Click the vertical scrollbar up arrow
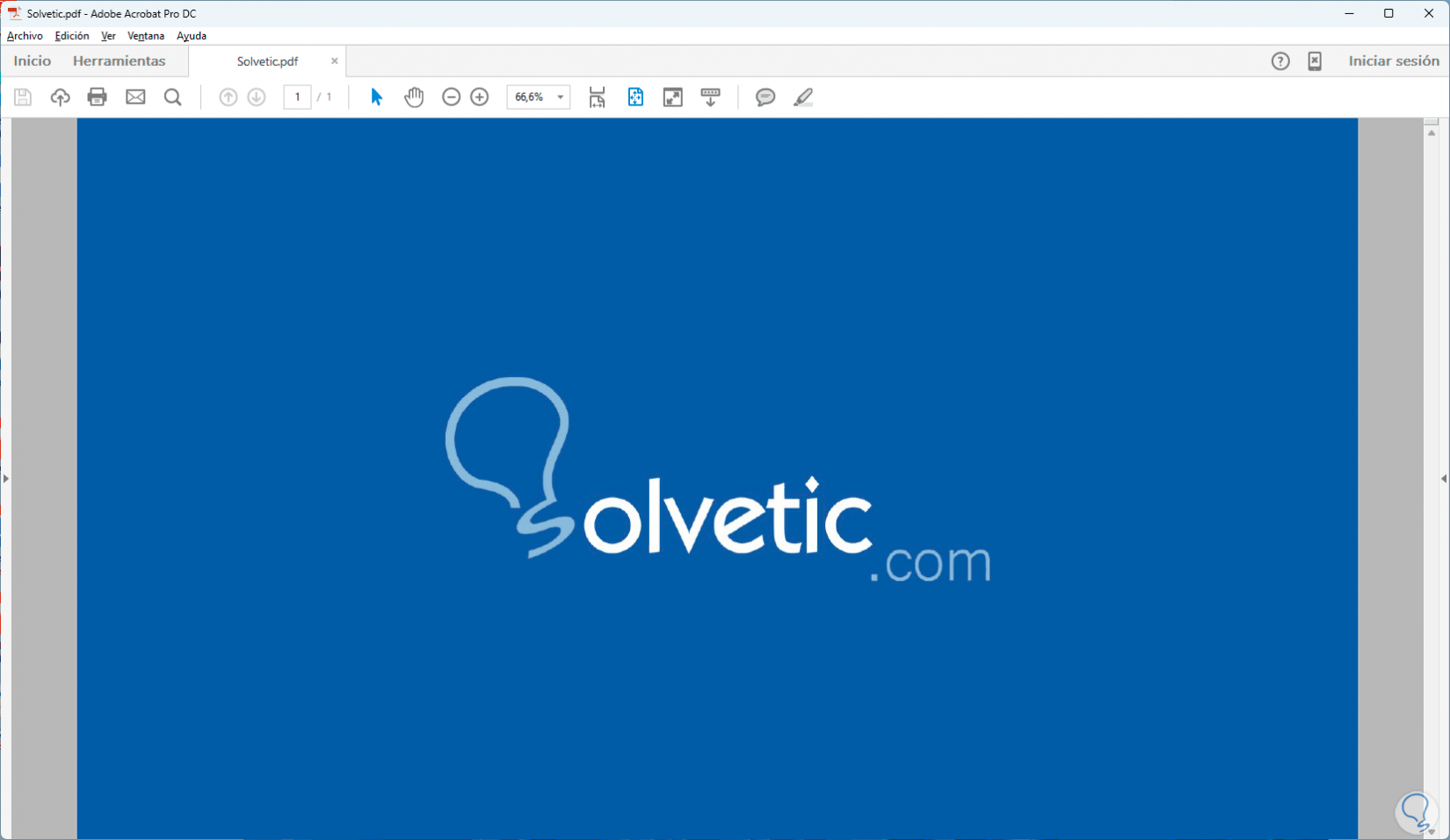The image size is (1450, 840). point(1432,133)
